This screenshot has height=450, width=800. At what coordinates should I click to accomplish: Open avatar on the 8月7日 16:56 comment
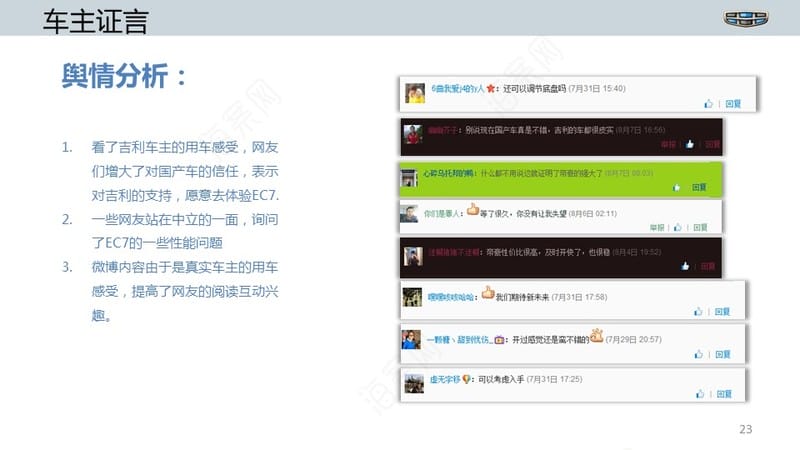point(413,135)
